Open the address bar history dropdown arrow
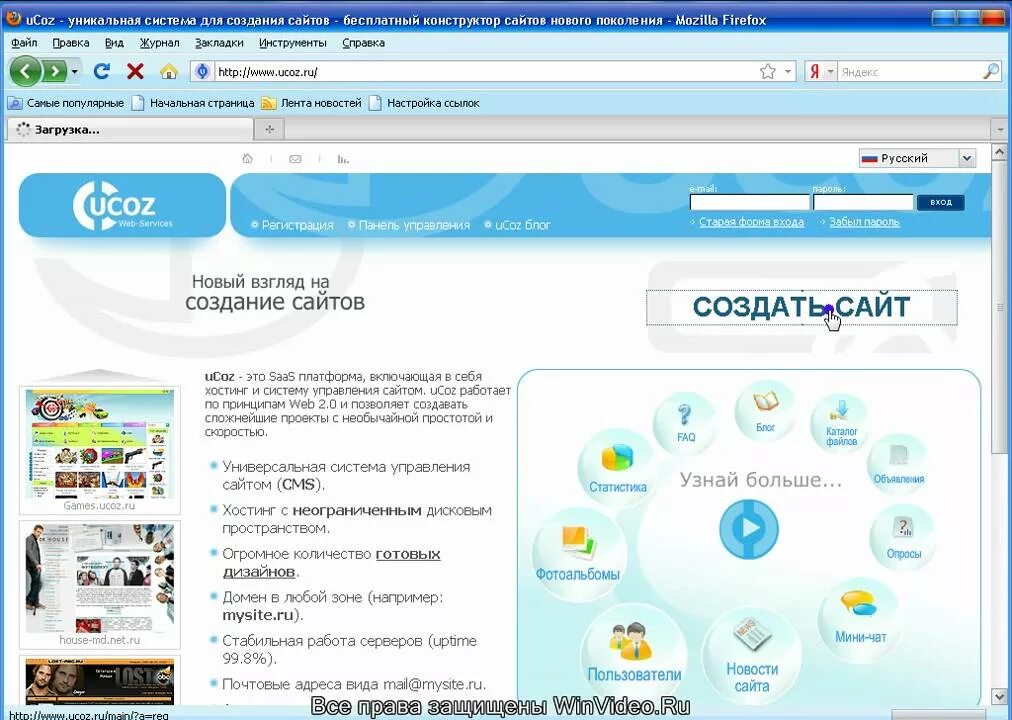Image resolution: width=1012 pixels, height=720 pixels. [787, 72]
